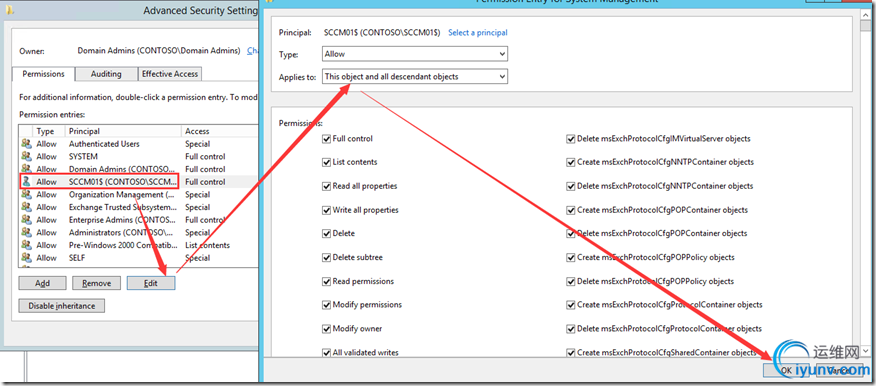Image resolution: width=876 pixels, height=386 pixels.
Task: Click the SELF principal icon
Action: point(26,258)
